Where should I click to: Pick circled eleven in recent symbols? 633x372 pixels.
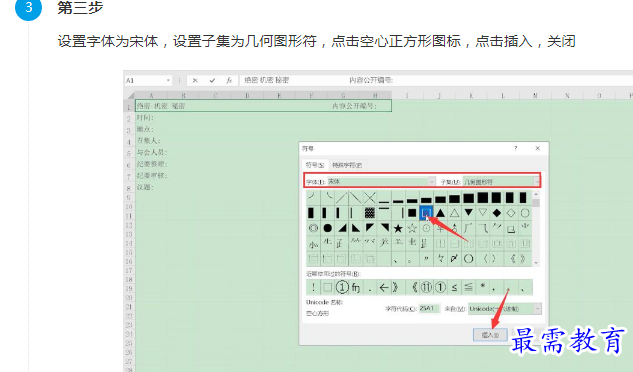click(x=426, y=287)
